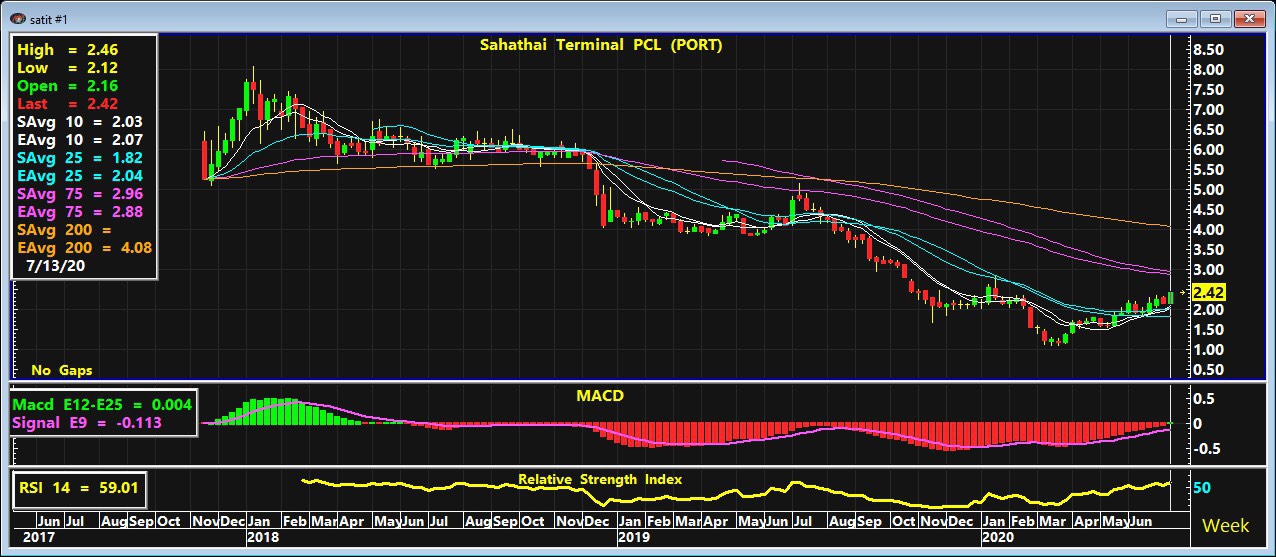Click the 1.00 price axis label
This screenshot has height=557, width=1276.
(1207, 350)
